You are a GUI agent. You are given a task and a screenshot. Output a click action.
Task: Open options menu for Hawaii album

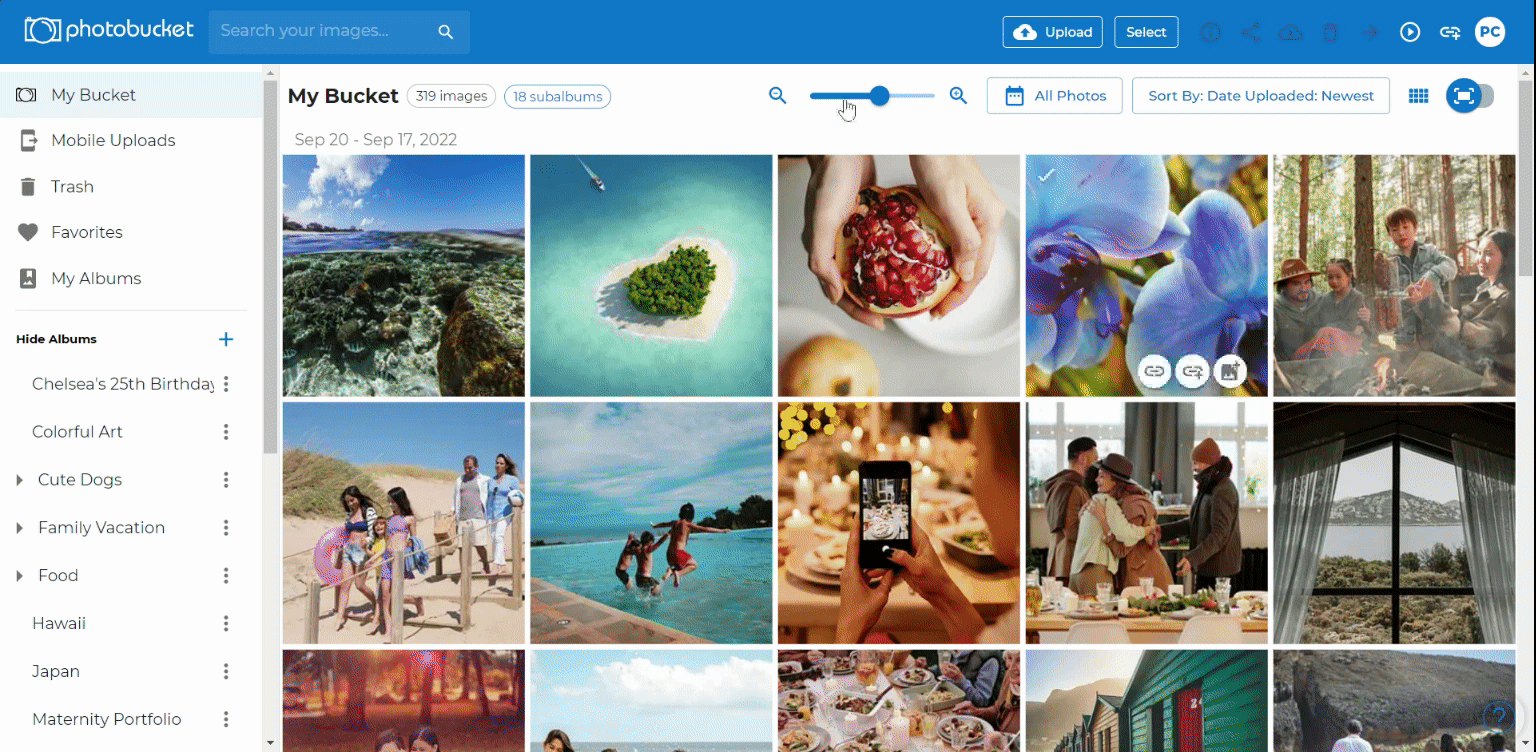(226, 624)
